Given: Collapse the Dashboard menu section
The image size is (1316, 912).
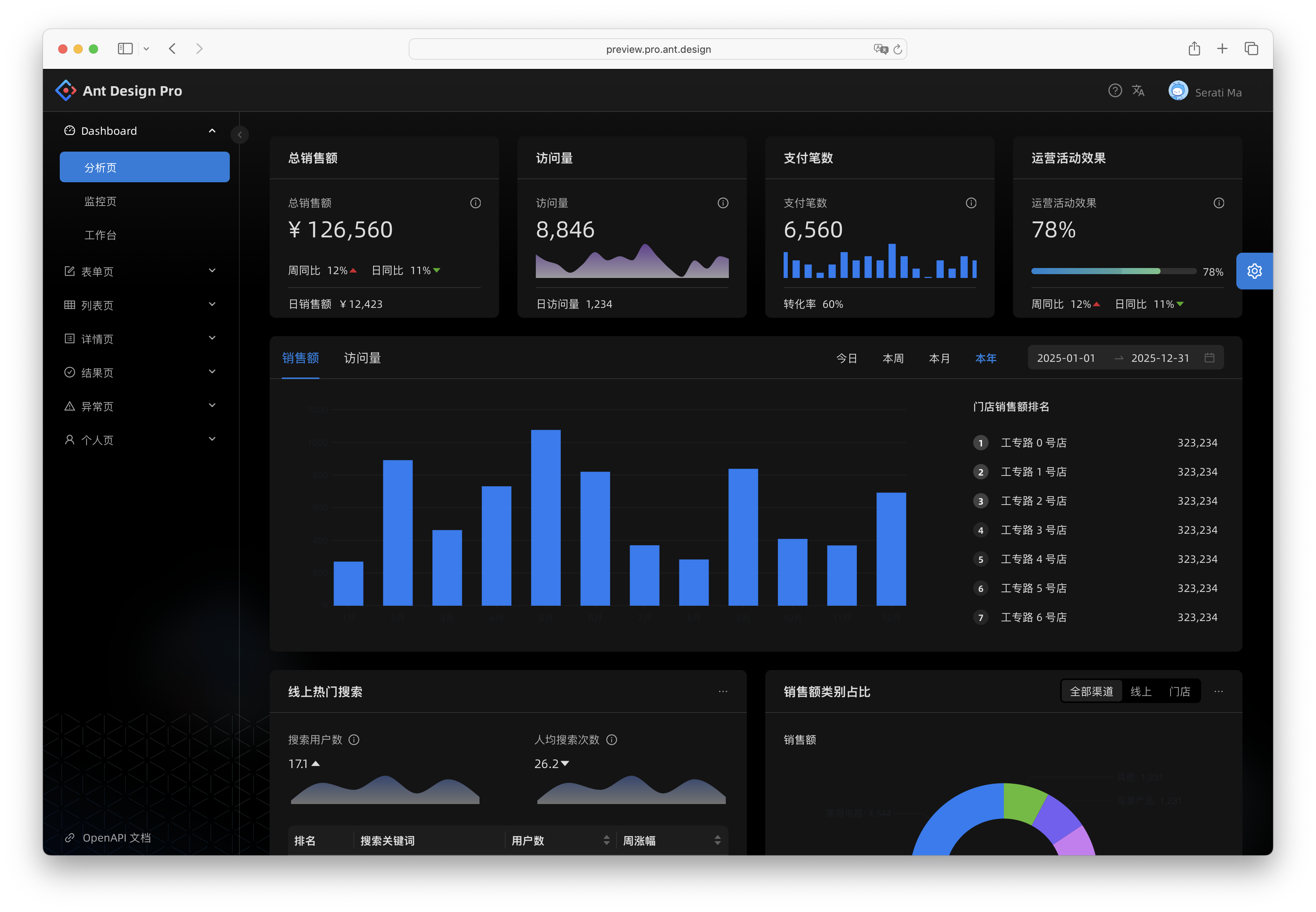Looking at the screenshot, I should pyautogui.click(x=212, y=130).
